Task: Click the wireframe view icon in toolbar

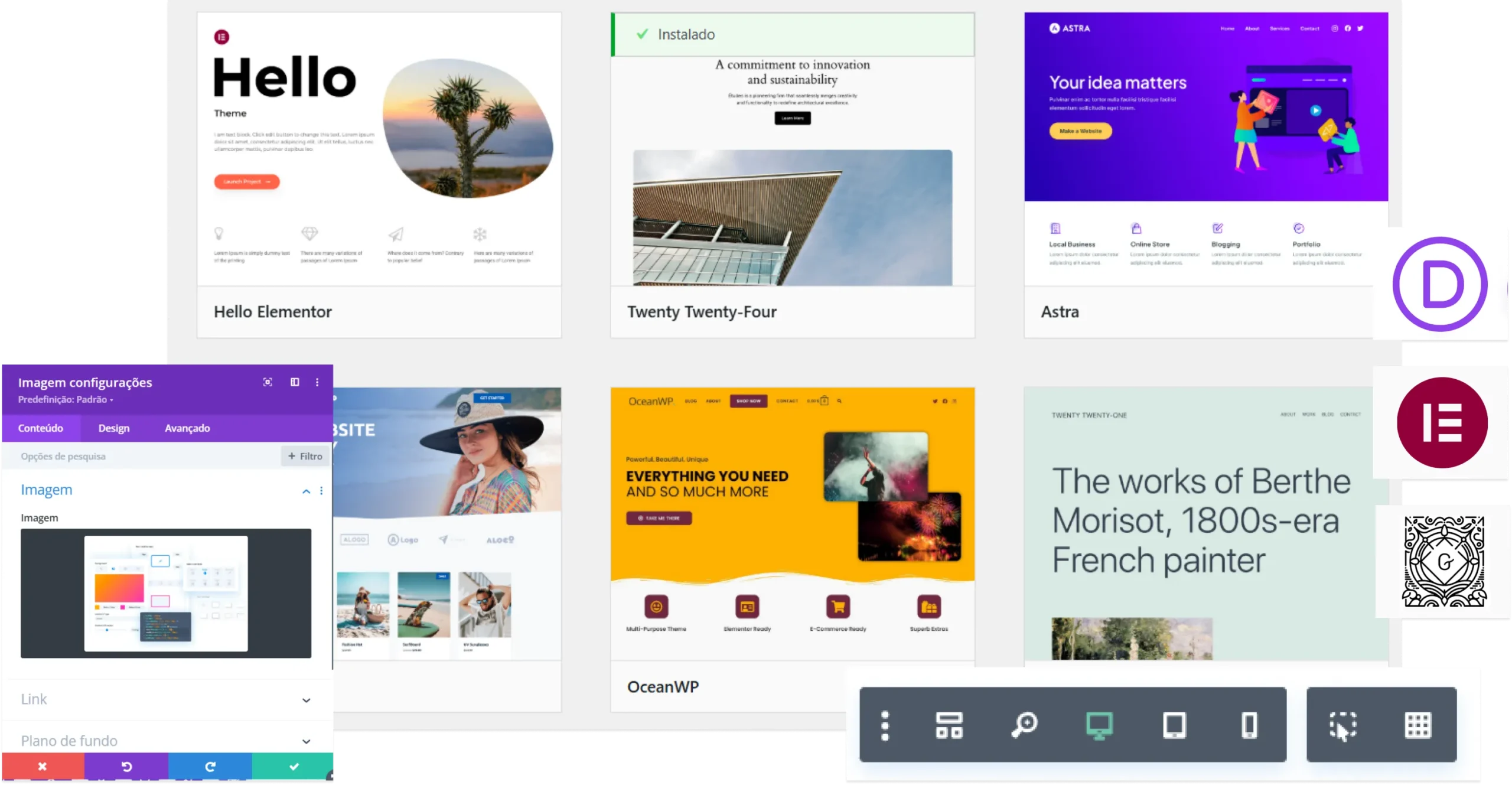Action: click(949, 725)
